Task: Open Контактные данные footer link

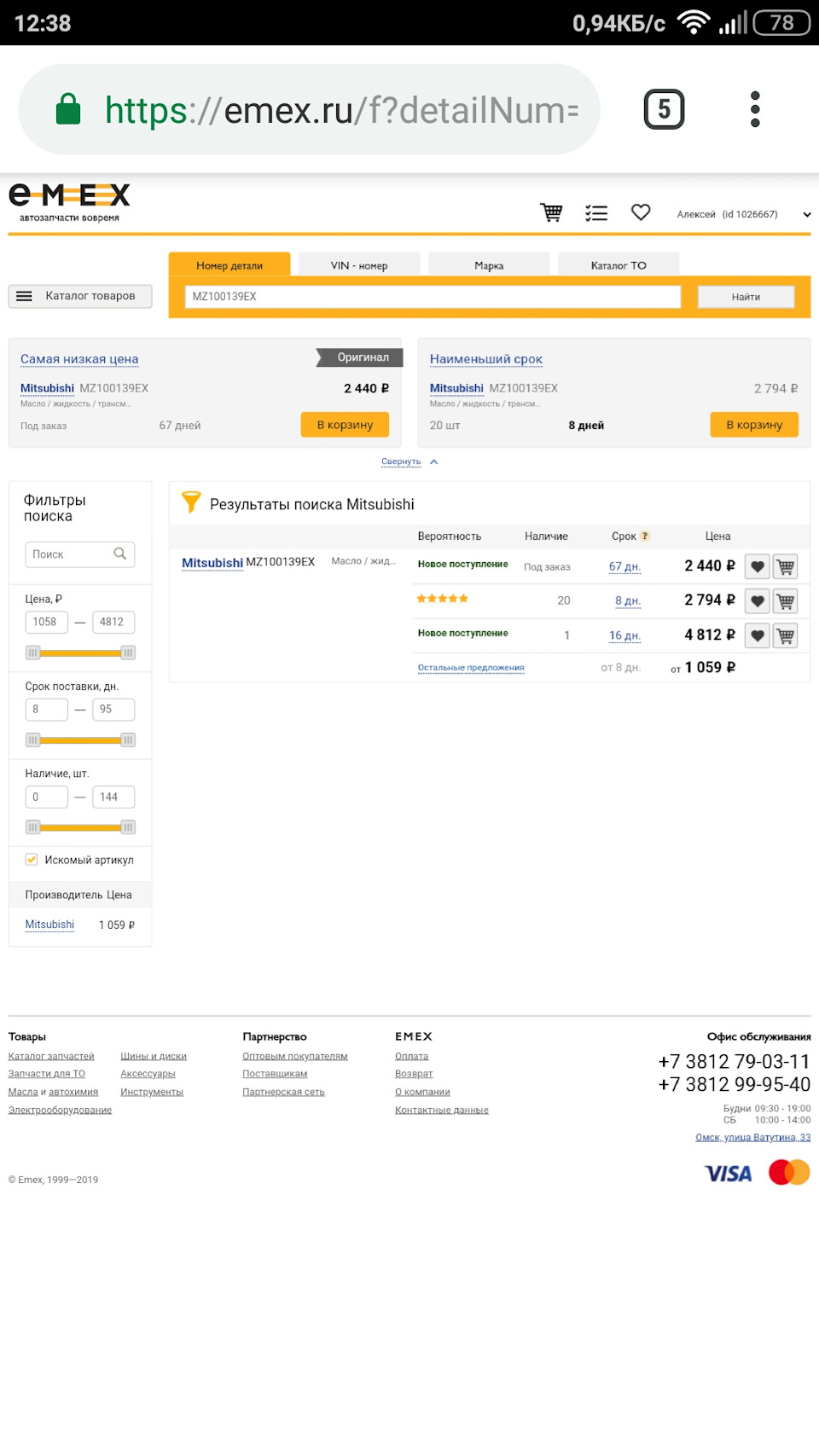Action: (x=442, y=1110)
